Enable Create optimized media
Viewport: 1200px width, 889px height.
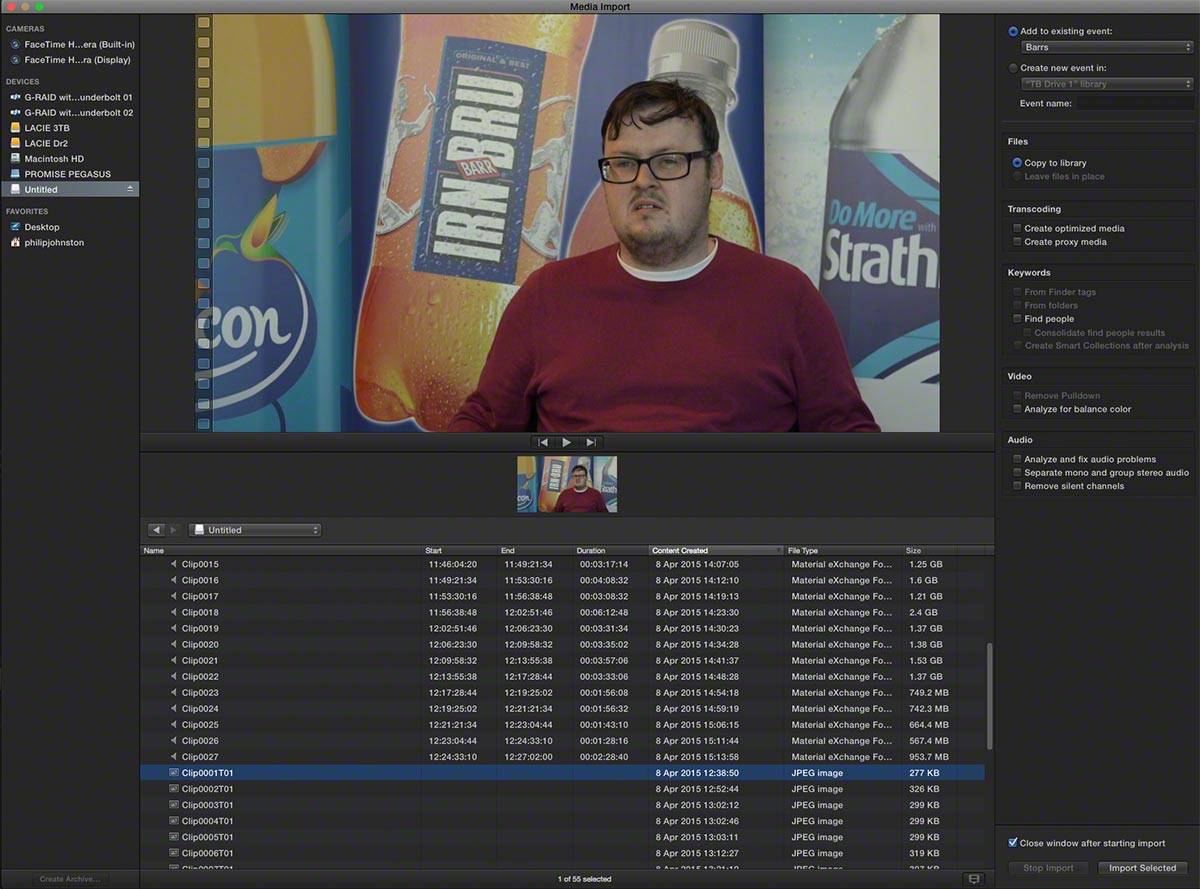(x=1017, y=229)
